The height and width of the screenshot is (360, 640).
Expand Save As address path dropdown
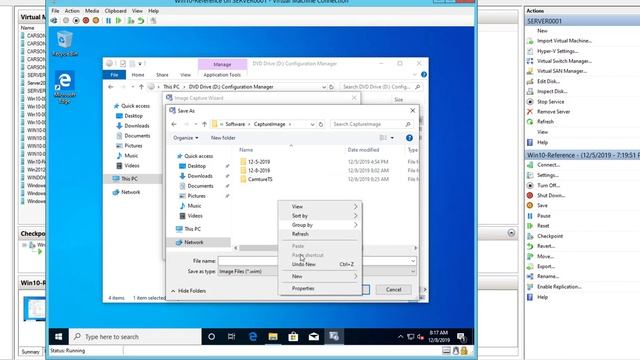(312, 124)
